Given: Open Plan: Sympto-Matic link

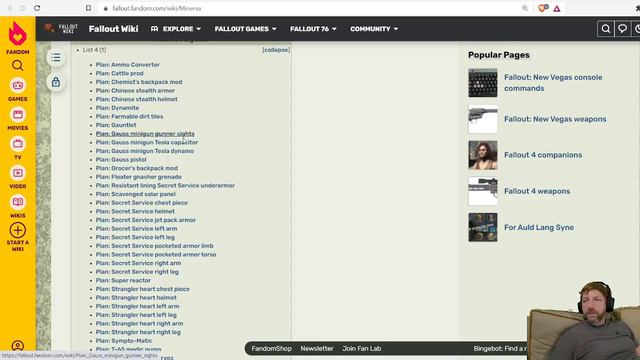Looking at the screenshot, I should pos(124,341).
